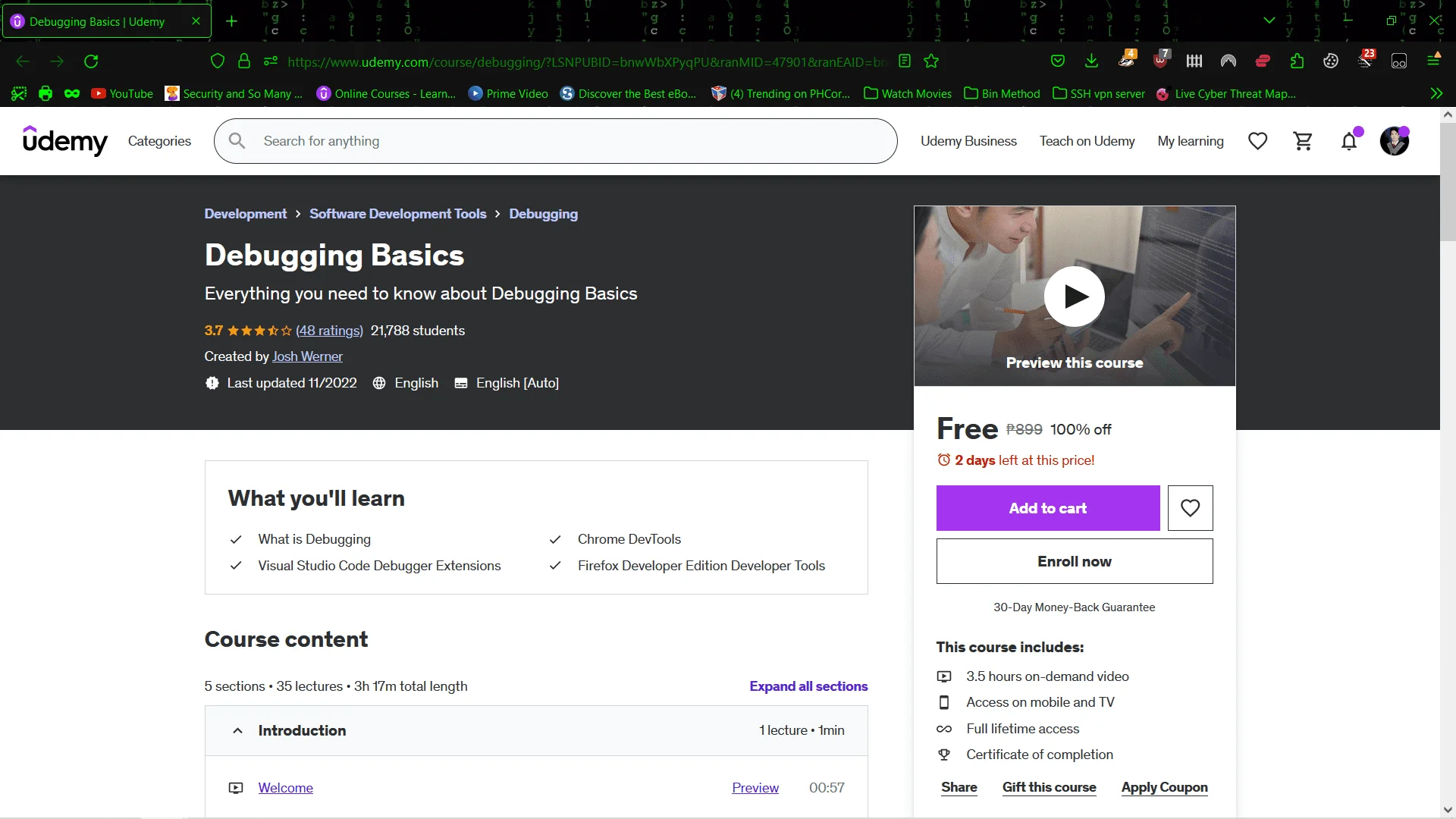
Task: Open the SSH vpn server bookmark folder
Action: [1100, 94]
